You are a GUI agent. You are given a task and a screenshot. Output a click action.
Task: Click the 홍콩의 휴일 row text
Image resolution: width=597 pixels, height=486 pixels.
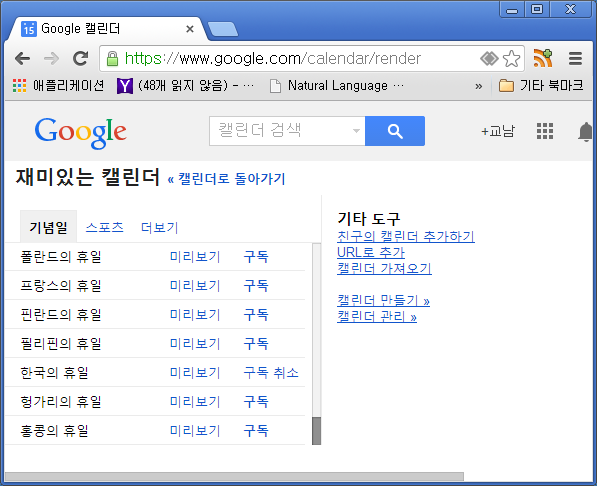54,430
